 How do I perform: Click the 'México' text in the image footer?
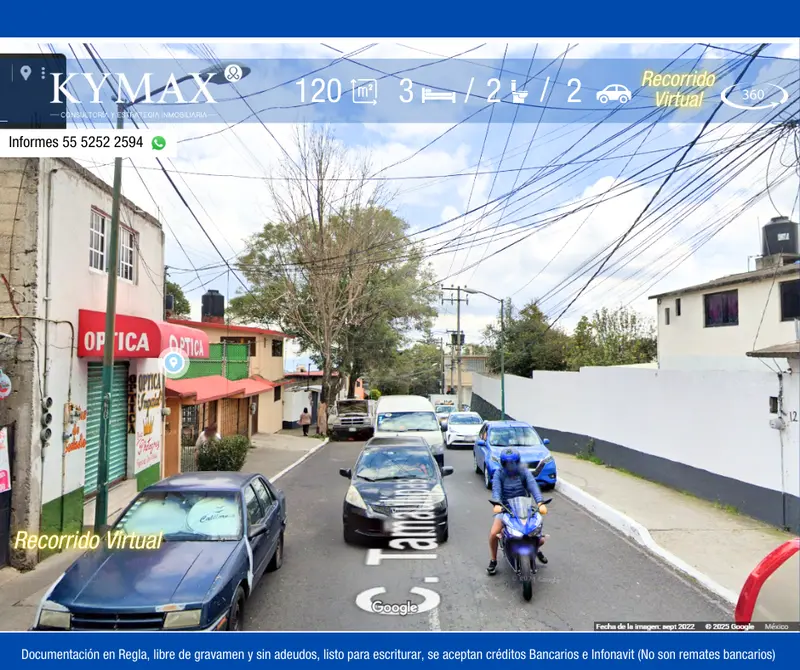pyautogui.click(x=776, y=627)
